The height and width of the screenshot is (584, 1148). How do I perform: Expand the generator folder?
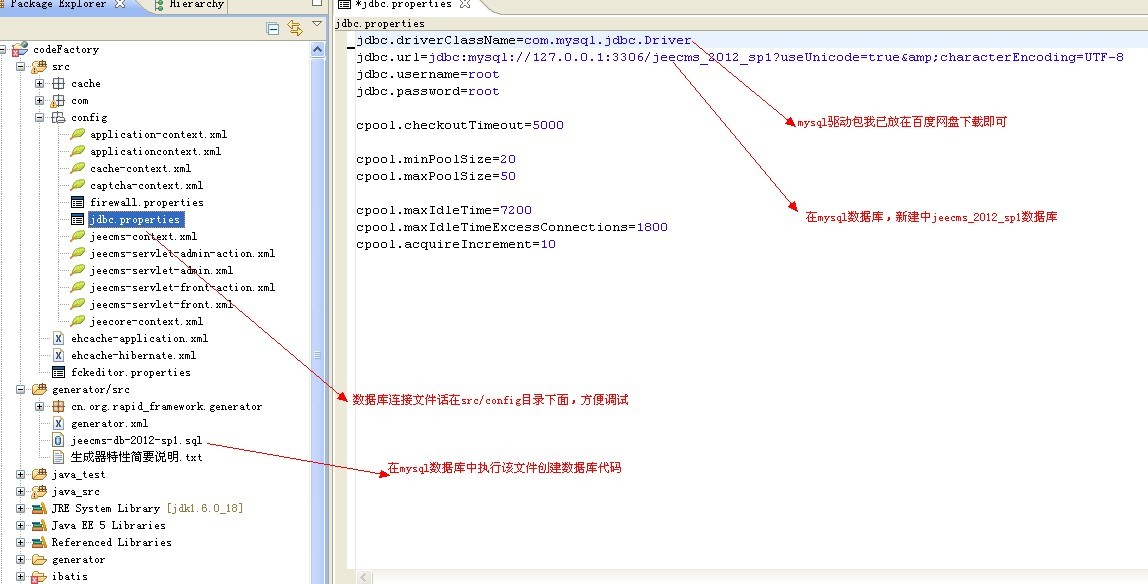coord(20,559)
